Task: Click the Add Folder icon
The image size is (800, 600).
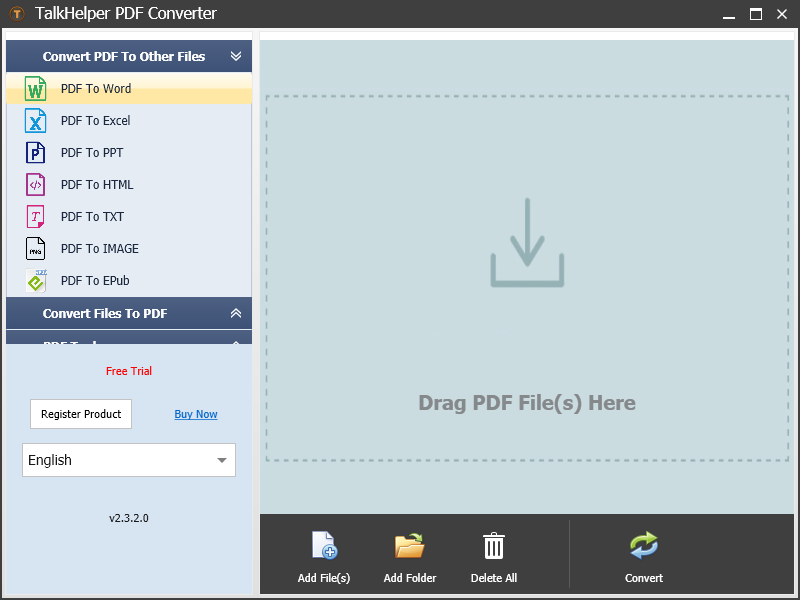Action: (408, 545)
